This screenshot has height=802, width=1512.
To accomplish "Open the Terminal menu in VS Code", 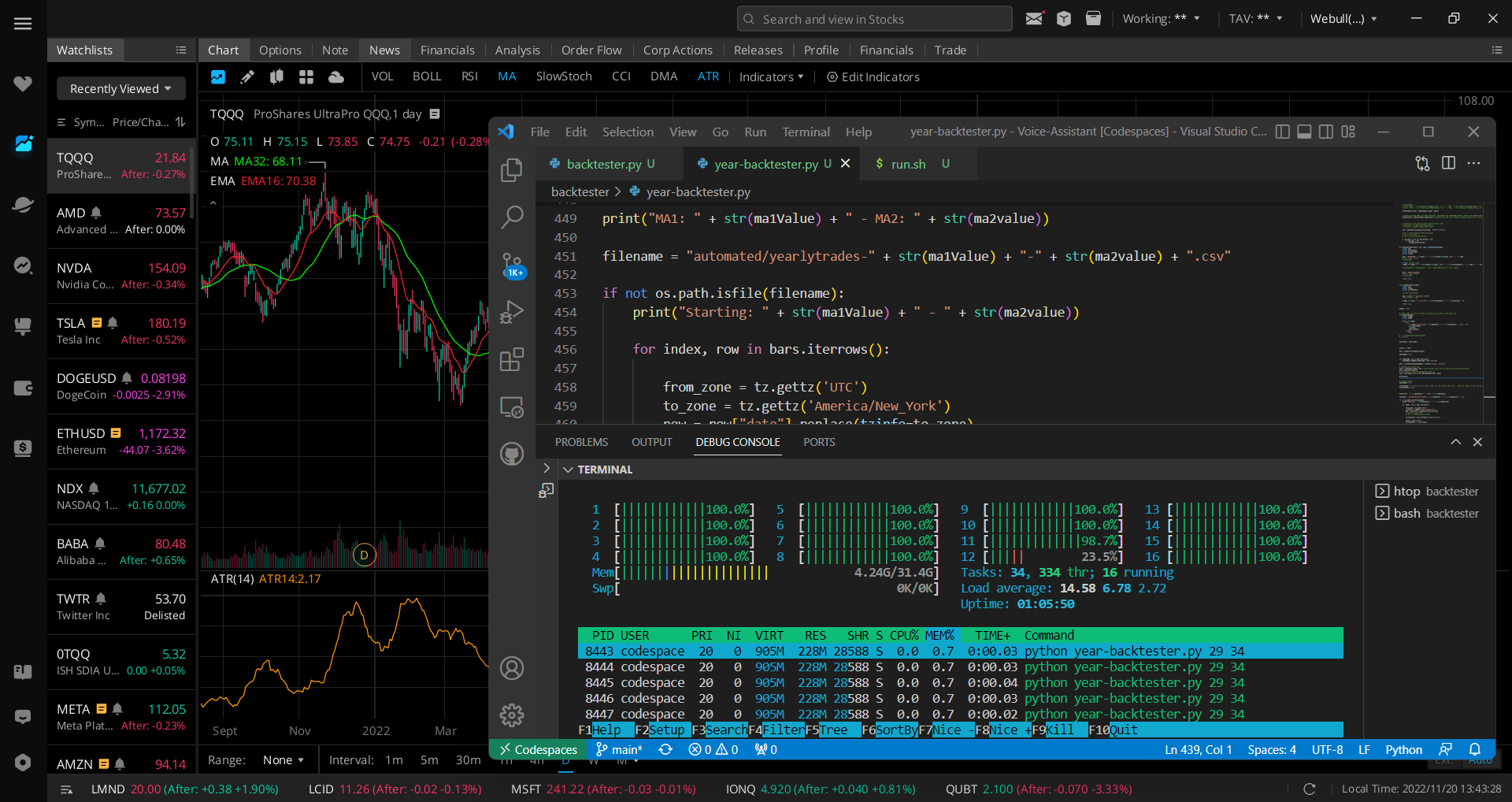I will click(806, 132).
